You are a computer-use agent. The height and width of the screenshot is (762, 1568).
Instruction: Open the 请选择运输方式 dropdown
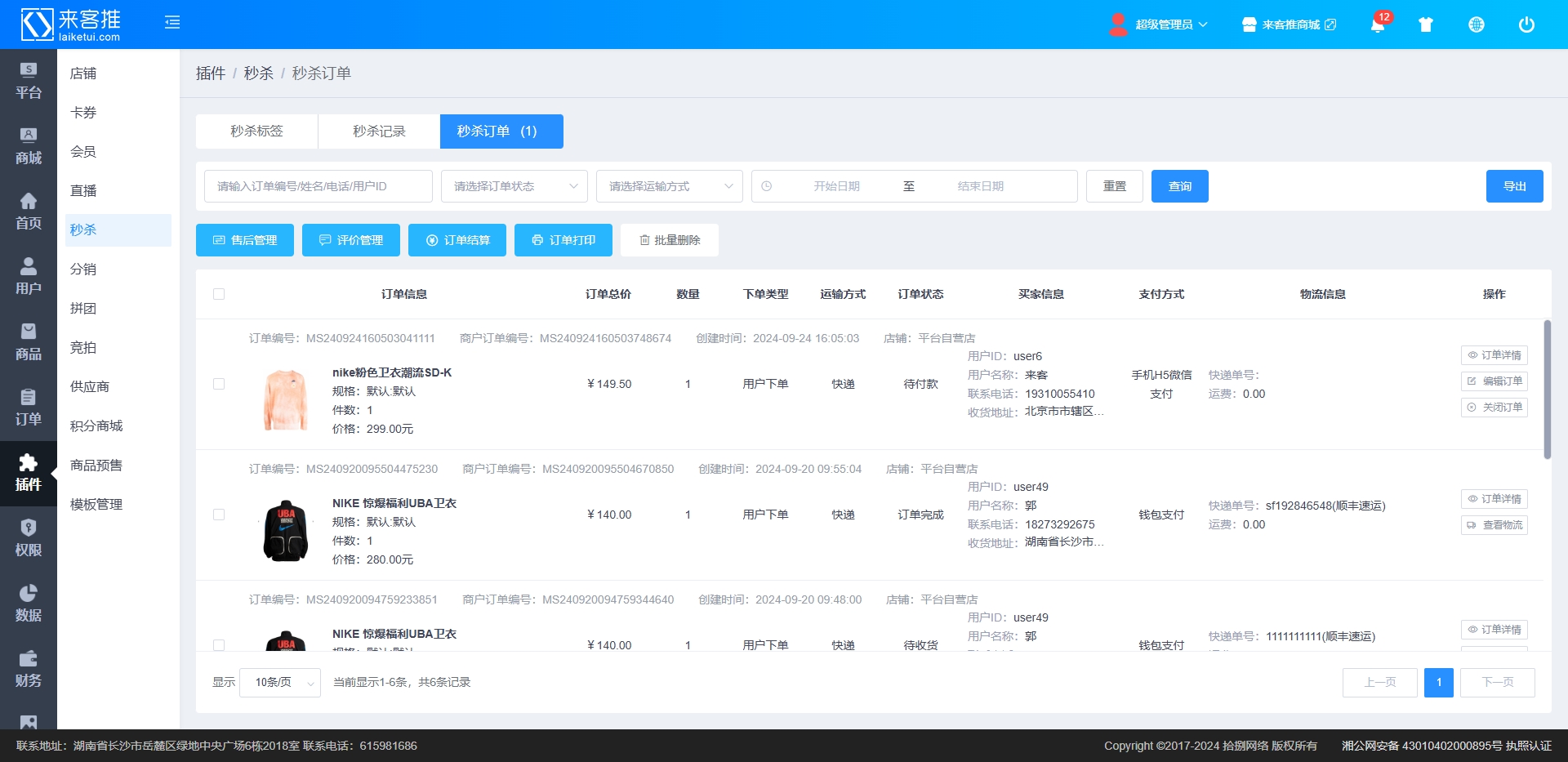point(670,186)
